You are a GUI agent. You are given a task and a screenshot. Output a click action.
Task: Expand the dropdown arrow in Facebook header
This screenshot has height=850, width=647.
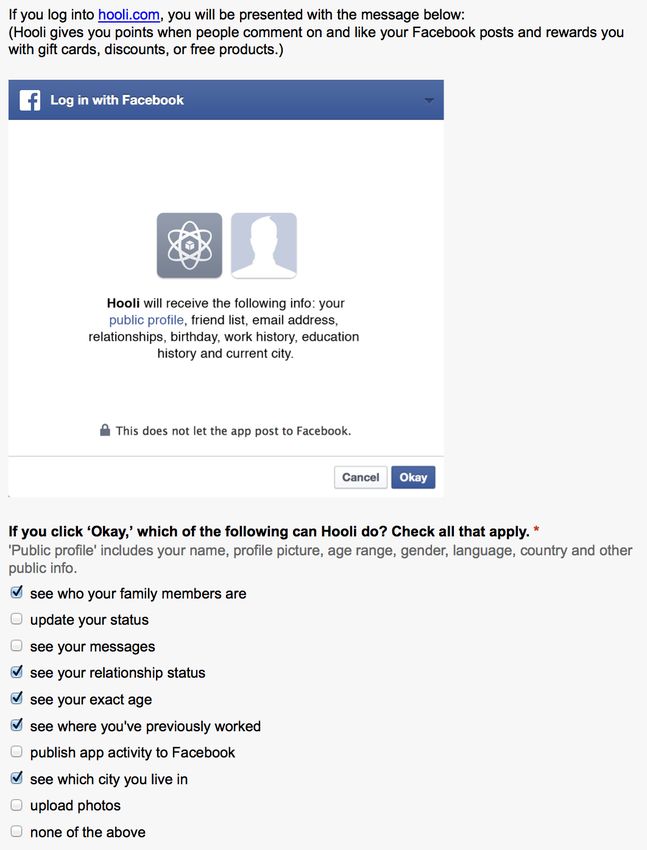429,100
